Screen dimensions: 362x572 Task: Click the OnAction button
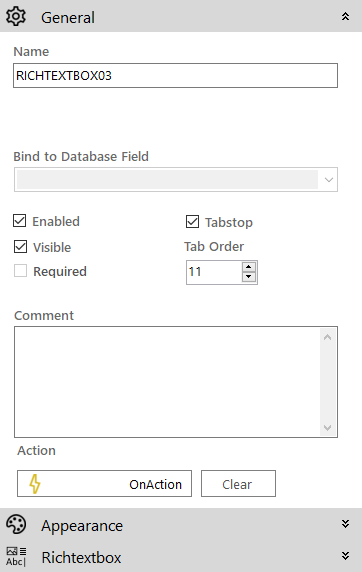104,484
